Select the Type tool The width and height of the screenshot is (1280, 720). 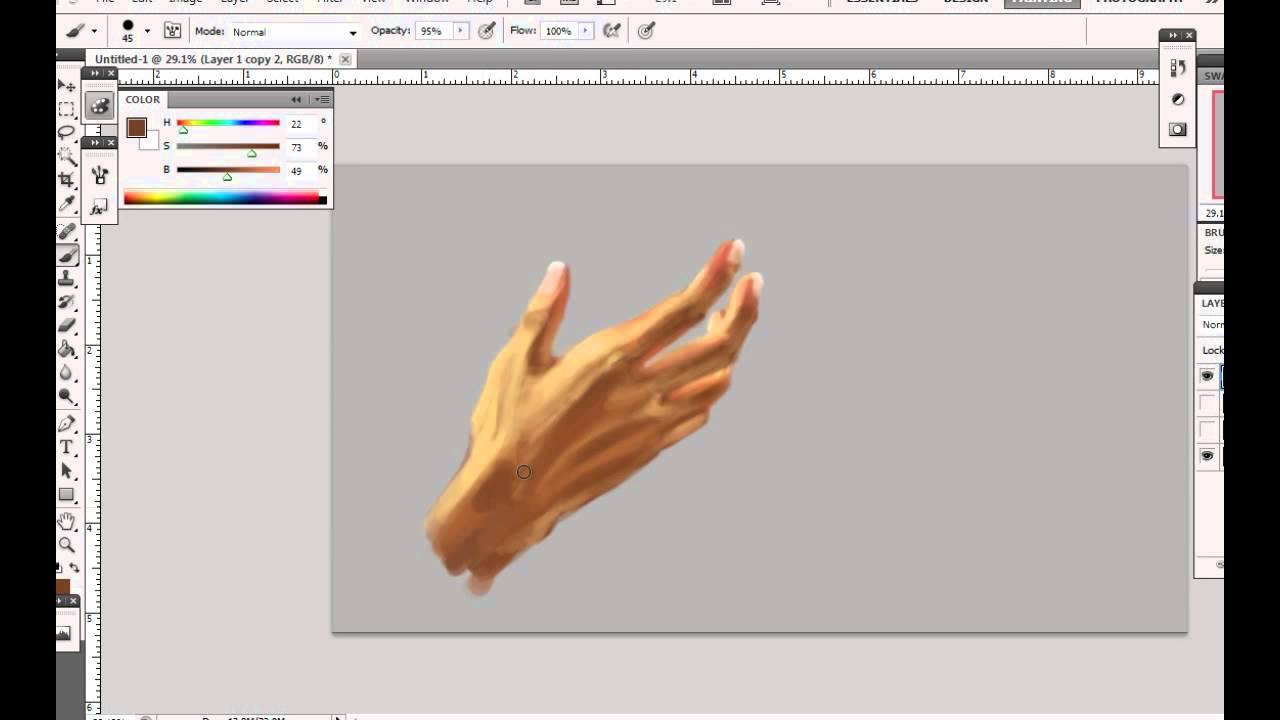click(x=67, y=447)
